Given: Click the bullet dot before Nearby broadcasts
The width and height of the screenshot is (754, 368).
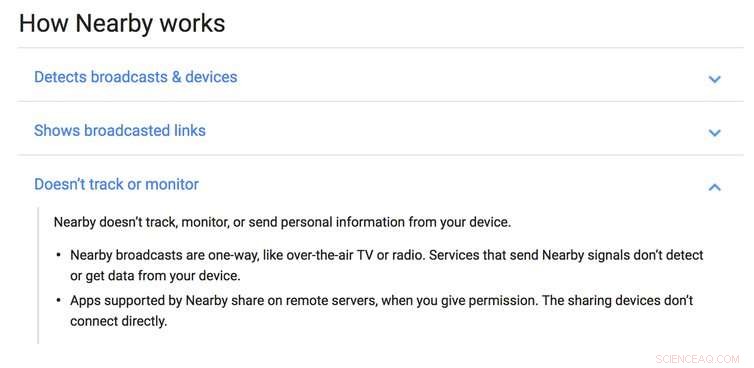Looking at the screenshot, I should click(58, 255).
